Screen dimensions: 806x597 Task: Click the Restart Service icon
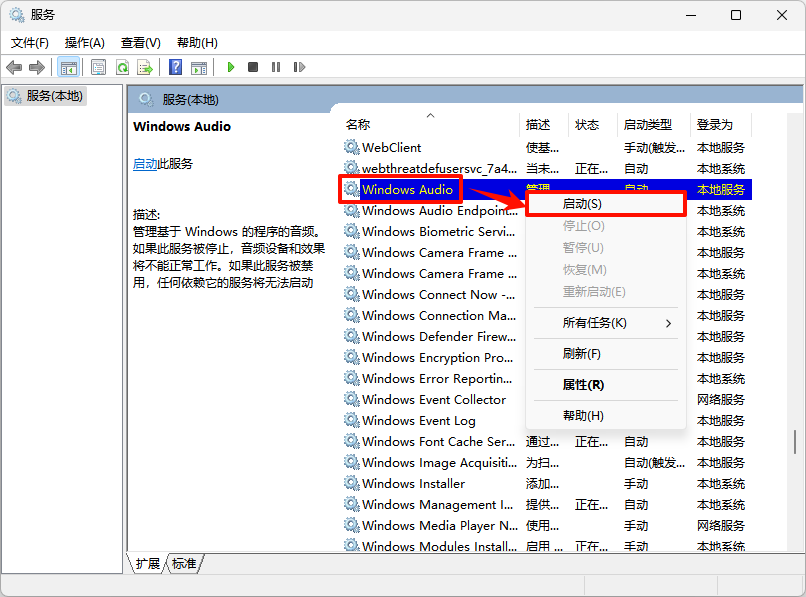click(297, 67)
